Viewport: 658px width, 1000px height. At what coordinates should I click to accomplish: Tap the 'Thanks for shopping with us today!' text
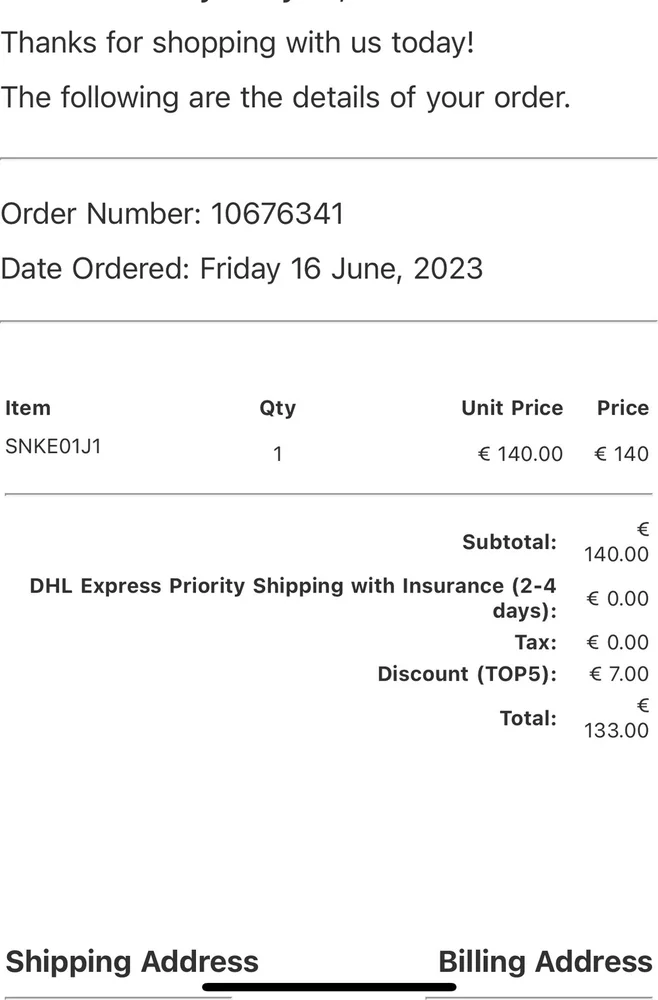point(237,44)
